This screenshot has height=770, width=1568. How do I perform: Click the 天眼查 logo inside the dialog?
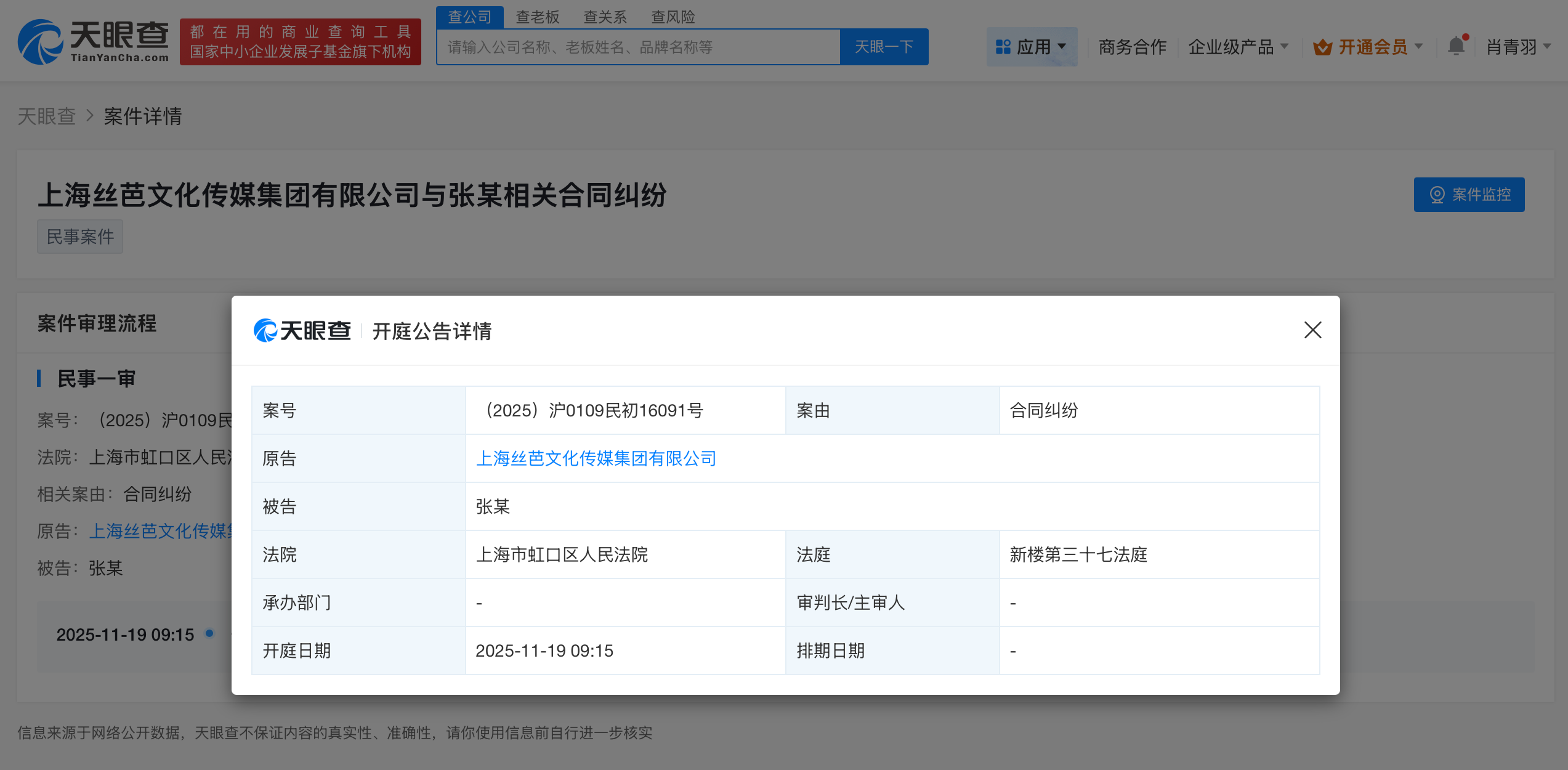point(302,331)
